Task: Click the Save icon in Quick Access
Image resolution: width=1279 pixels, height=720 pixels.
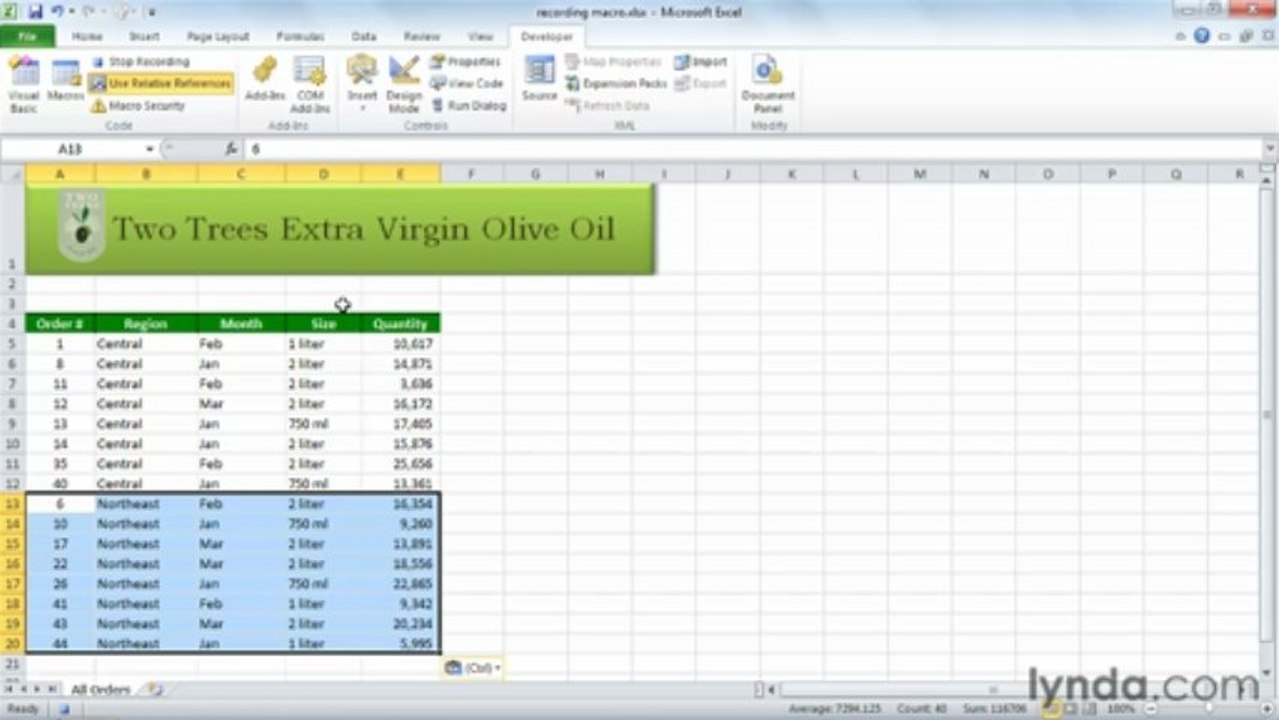Action: click(35, 12)
